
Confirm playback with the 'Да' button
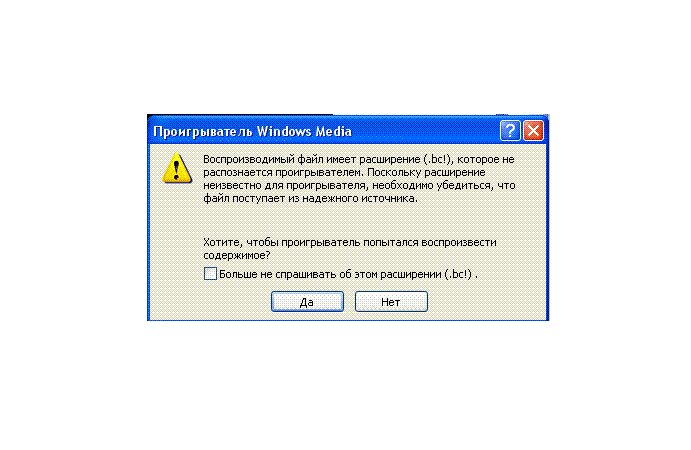[x=307, y=302]
